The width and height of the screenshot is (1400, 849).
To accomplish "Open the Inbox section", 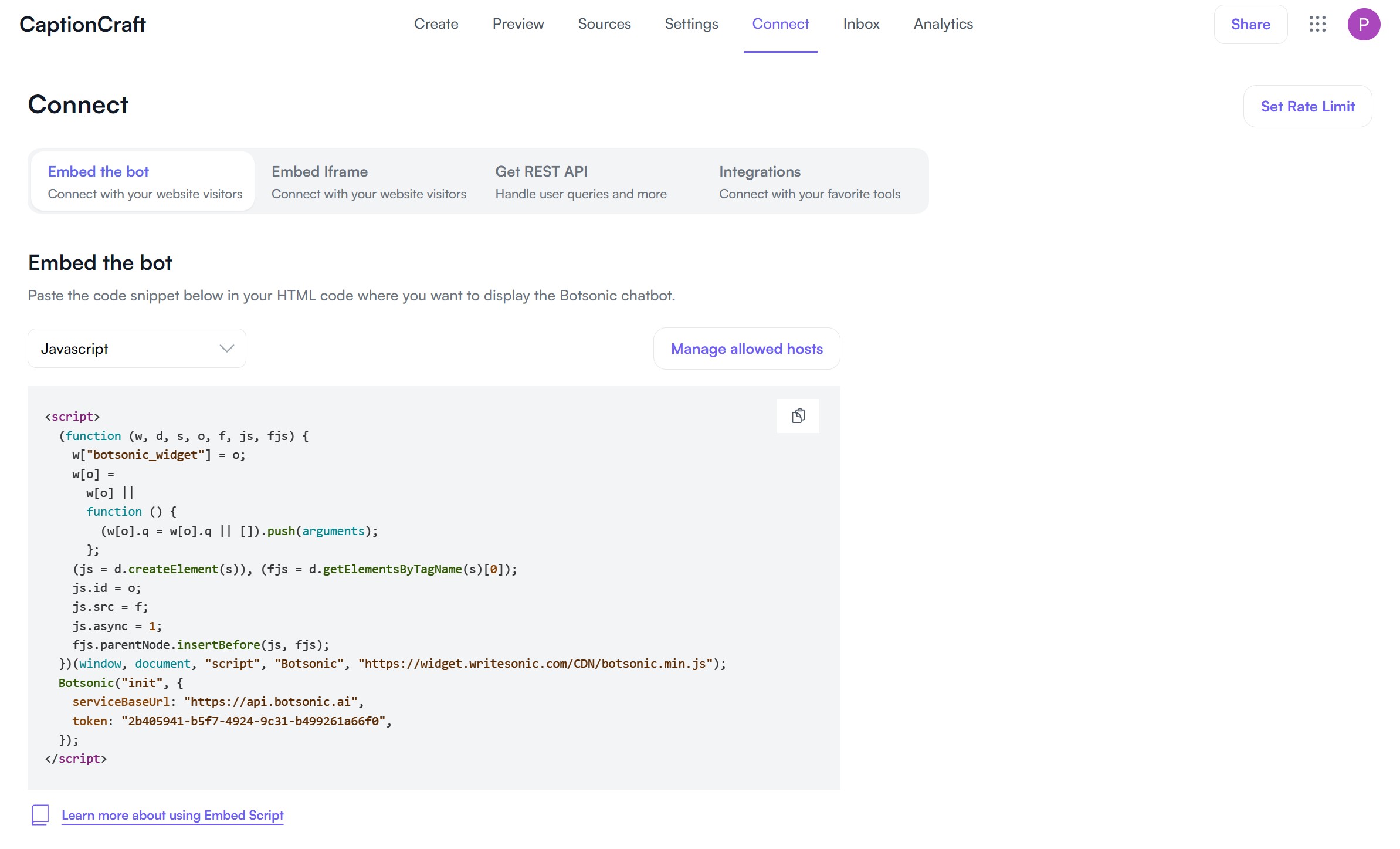I will 861,24.
